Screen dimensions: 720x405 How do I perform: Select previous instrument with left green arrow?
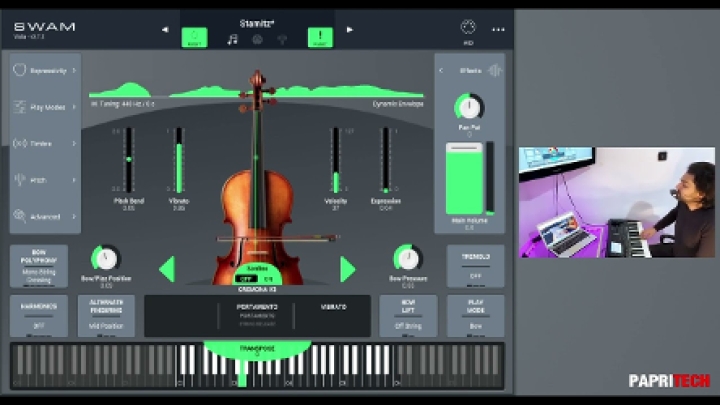tap(167, 270)
